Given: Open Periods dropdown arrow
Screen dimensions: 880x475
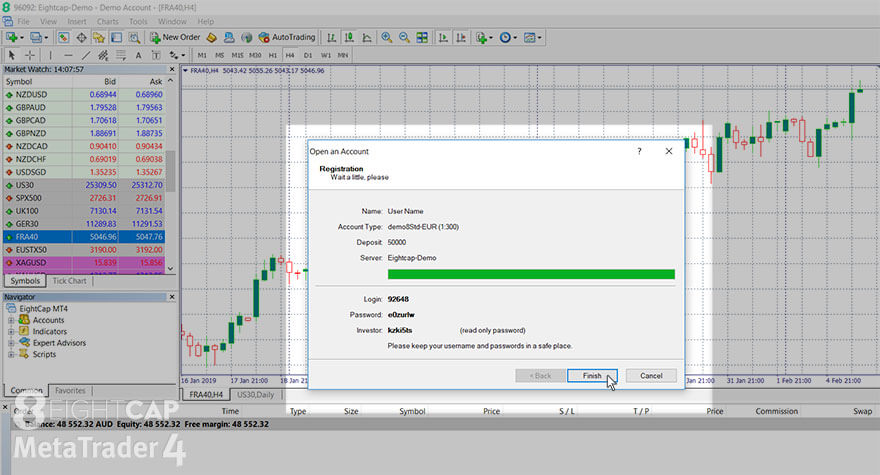Looking at the screenshot, I should tap(515, 38).
